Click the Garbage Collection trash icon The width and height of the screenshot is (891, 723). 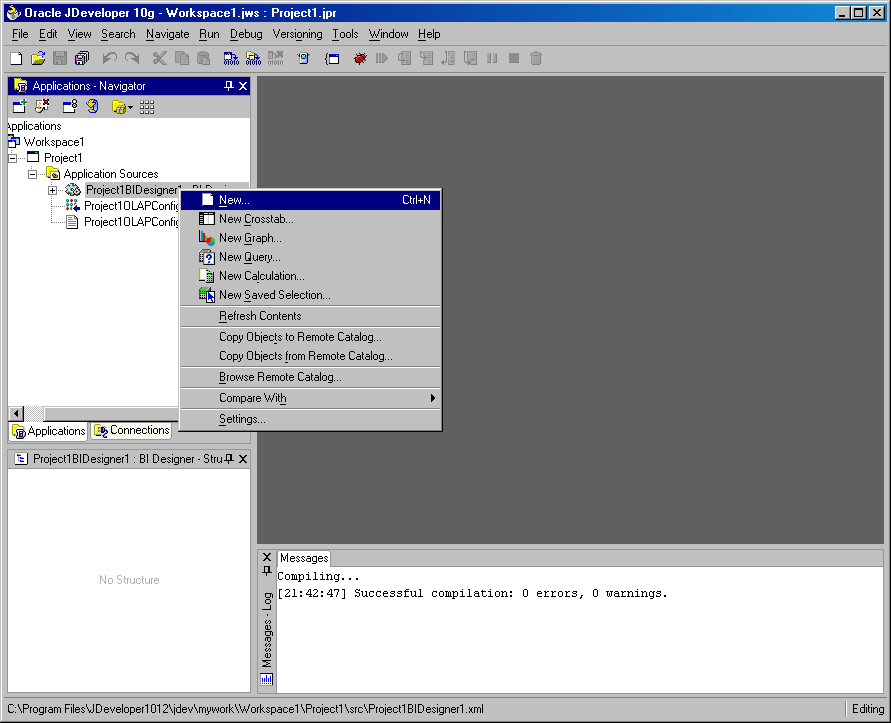[536, 58]
